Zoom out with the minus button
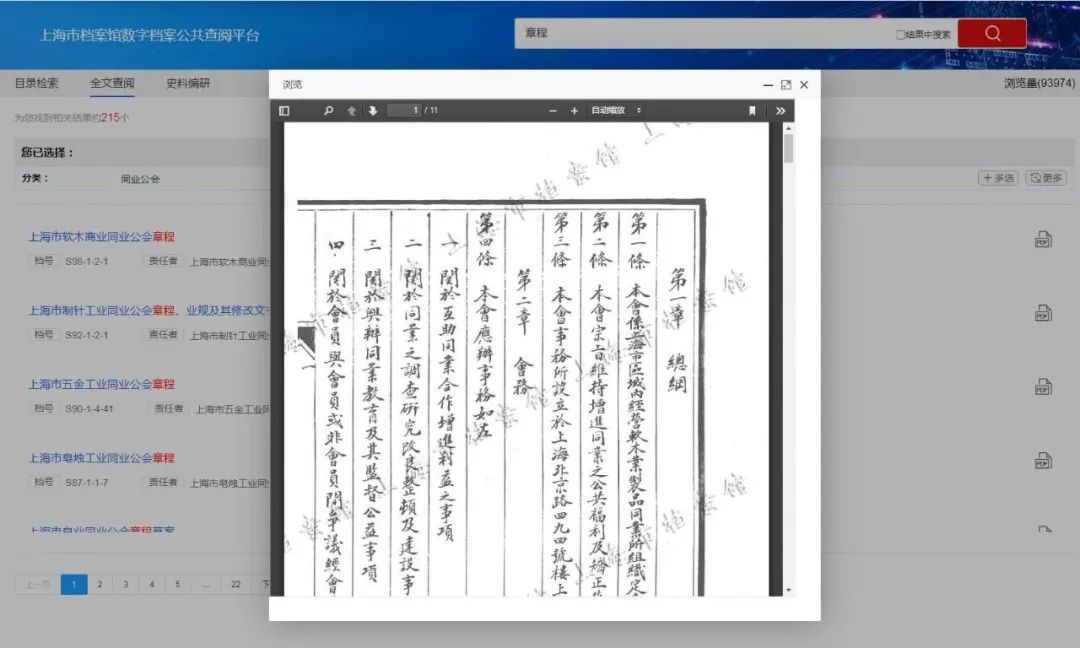The image size is (1080, 648). tap(553, 111)
